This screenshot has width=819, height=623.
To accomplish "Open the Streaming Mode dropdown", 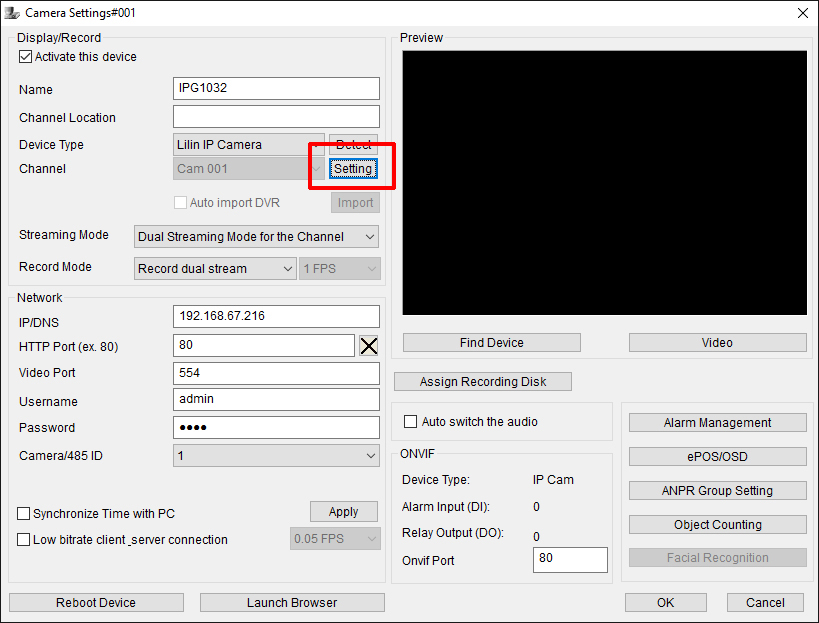I will [x=257, y=237].
